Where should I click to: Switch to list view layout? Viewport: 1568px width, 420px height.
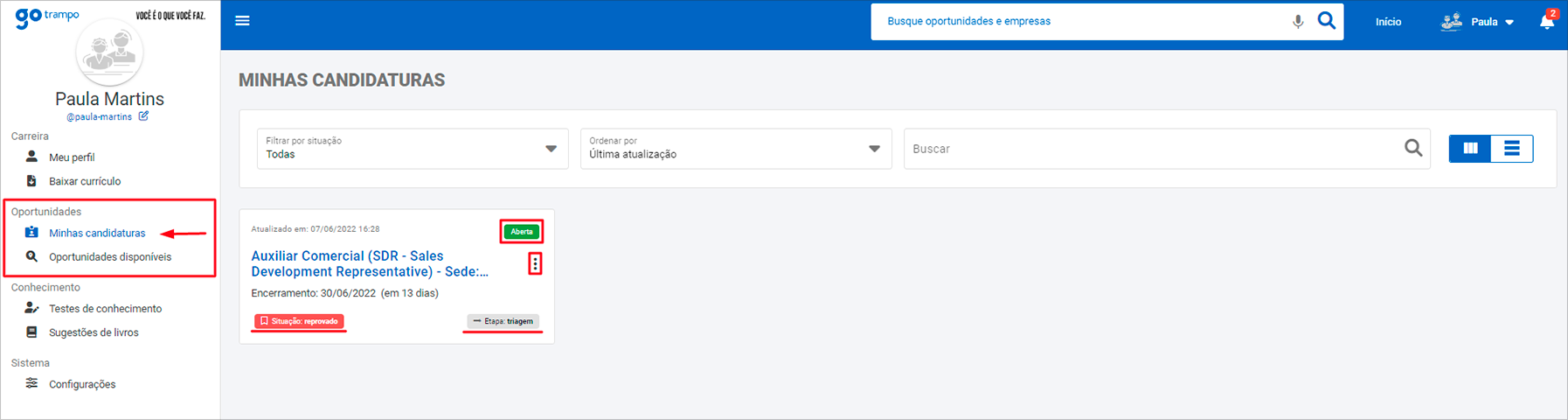pos(1511,149)
